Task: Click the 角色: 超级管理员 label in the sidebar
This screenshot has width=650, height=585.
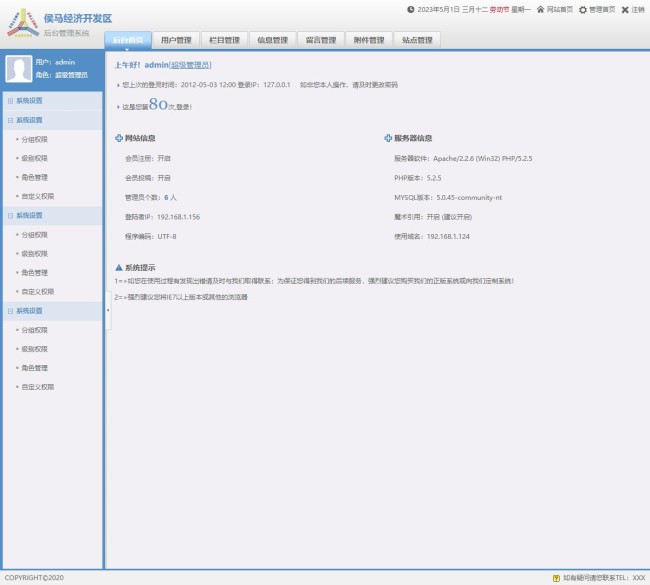Action: [61, 75]
